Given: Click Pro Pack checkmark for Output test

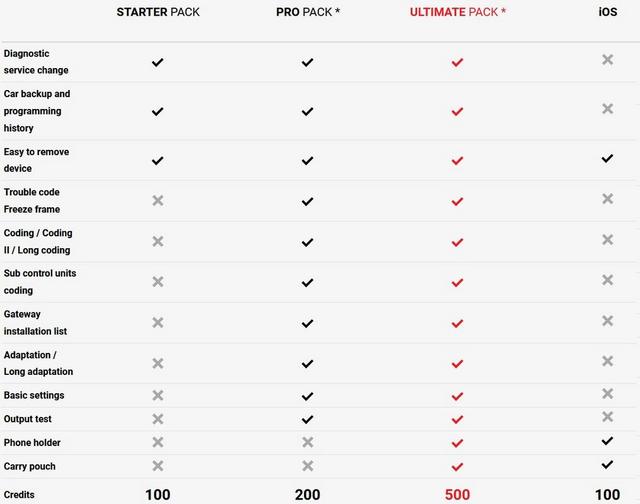Looking at the screenshot, I should [307, 419].
